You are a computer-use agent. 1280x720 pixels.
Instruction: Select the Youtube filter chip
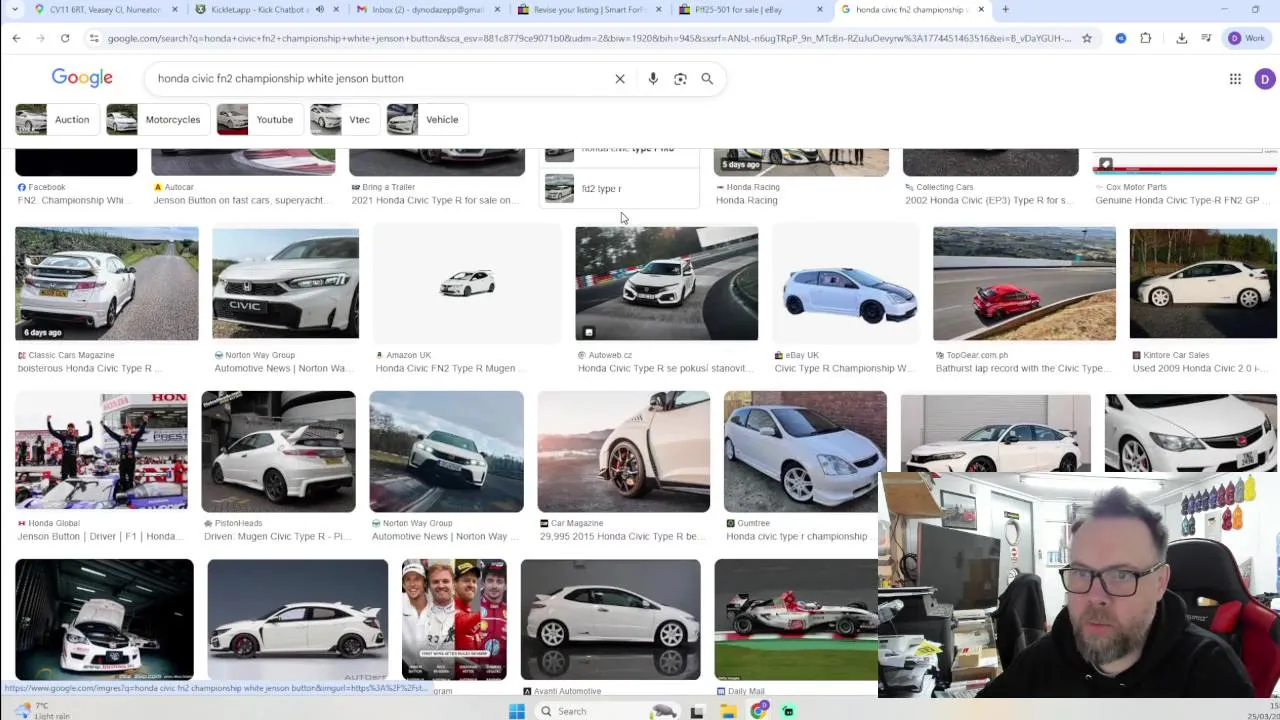pyautogui.click(x=259, y=120)
